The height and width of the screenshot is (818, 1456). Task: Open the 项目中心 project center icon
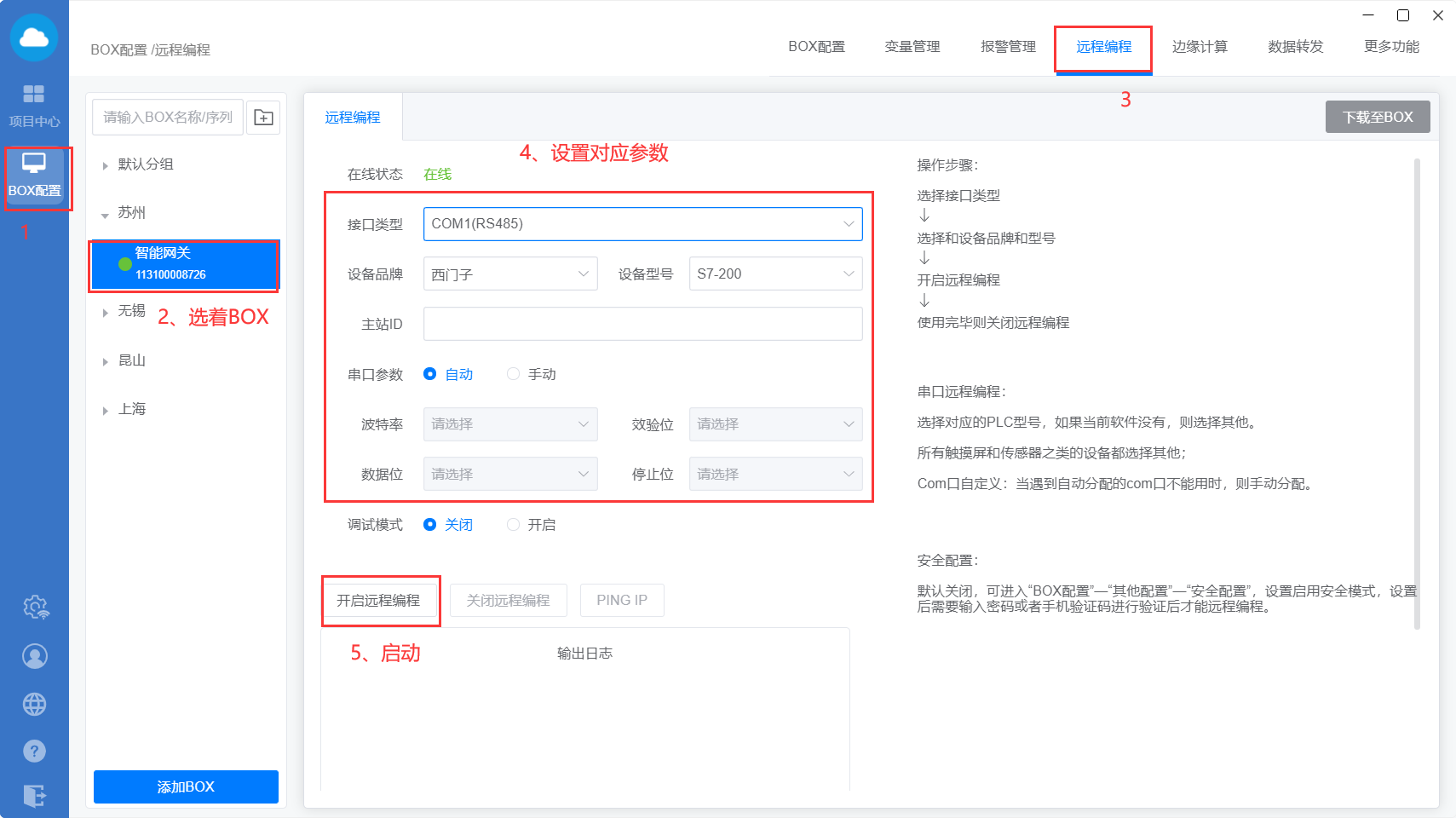(34, 105)
